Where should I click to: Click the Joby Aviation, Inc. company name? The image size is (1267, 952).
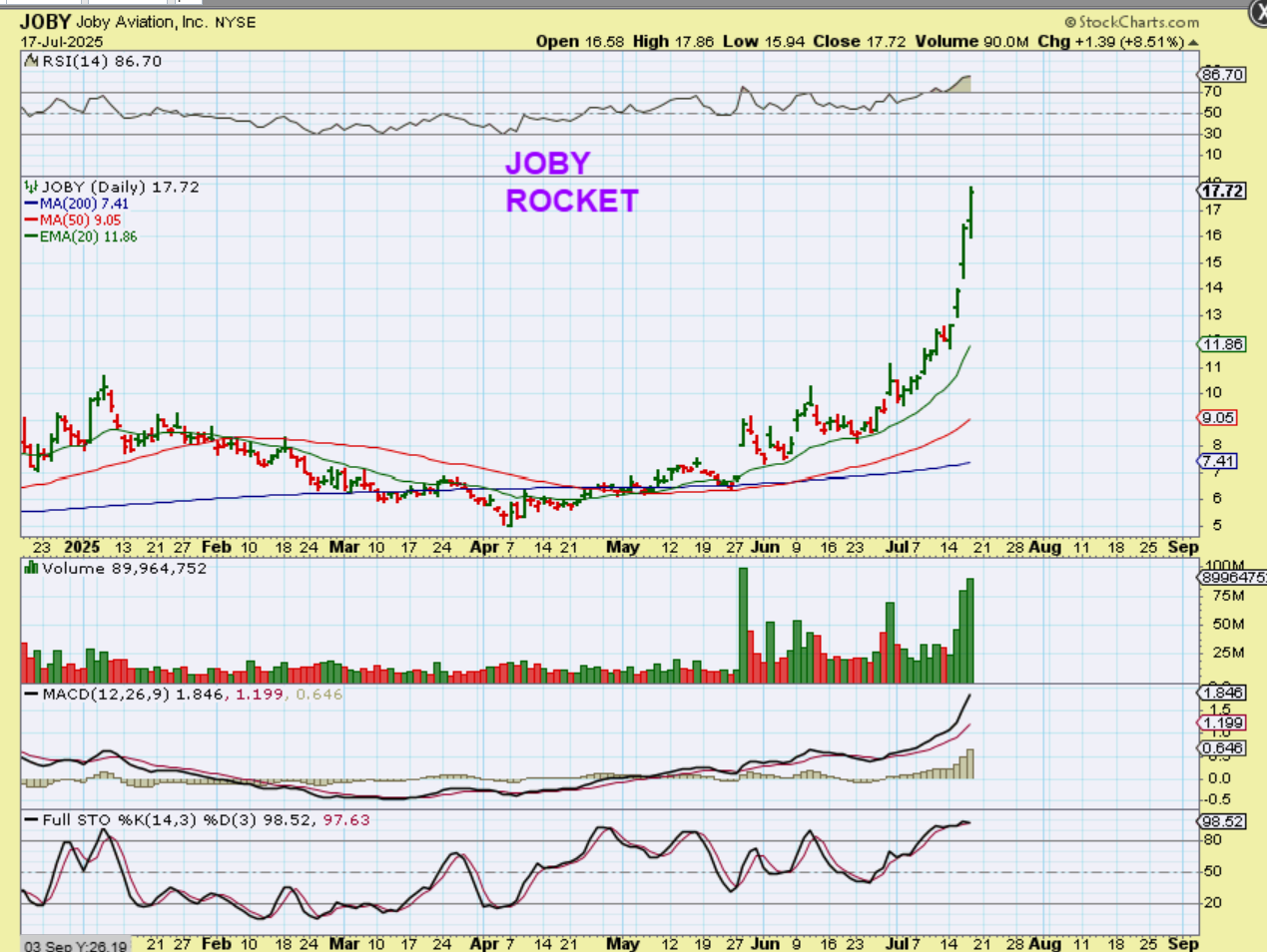point(143,22)
